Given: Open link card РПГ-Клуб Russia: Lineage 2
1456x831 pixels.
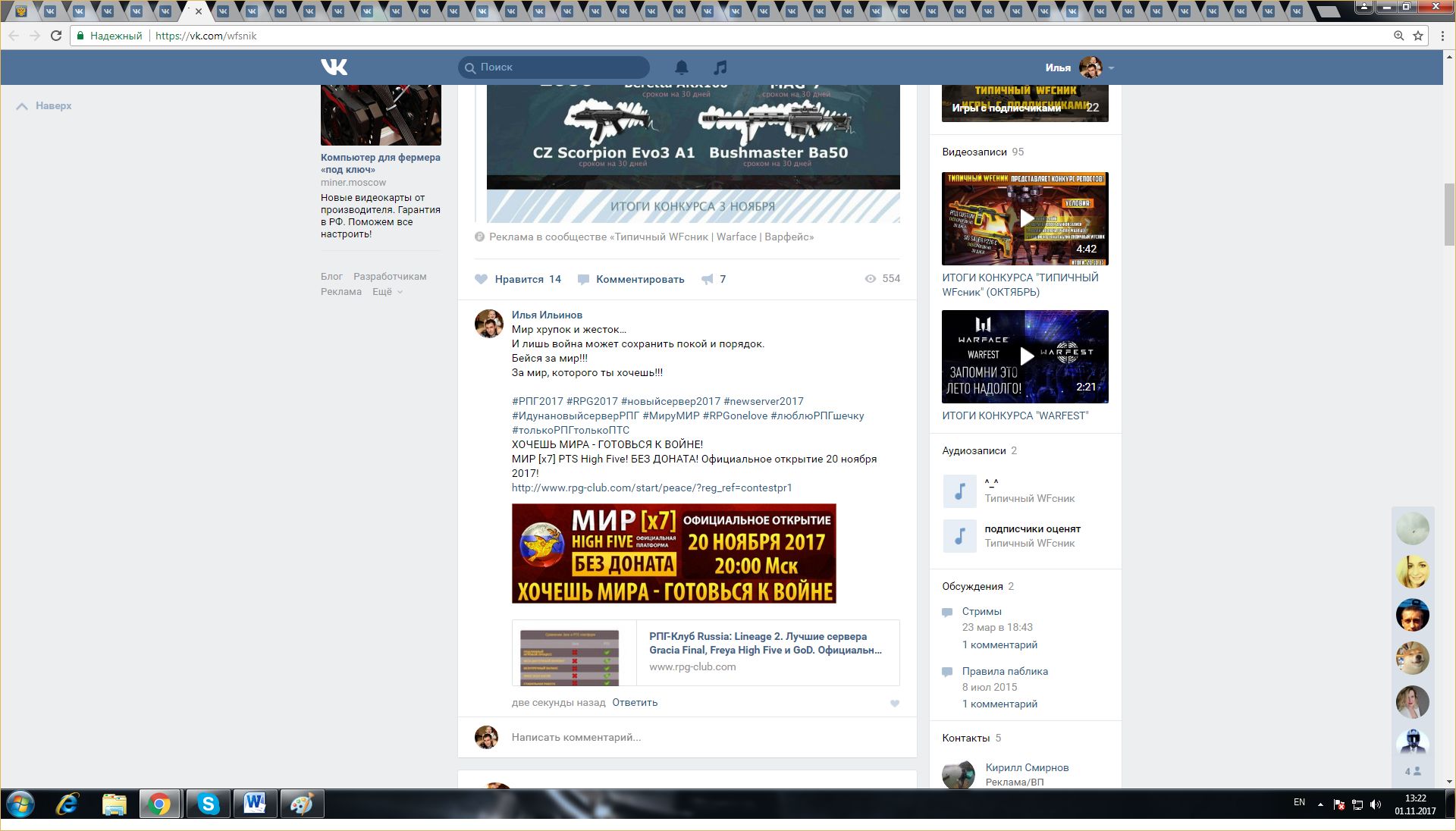Looking at the screenshot, I should [705, 653].
